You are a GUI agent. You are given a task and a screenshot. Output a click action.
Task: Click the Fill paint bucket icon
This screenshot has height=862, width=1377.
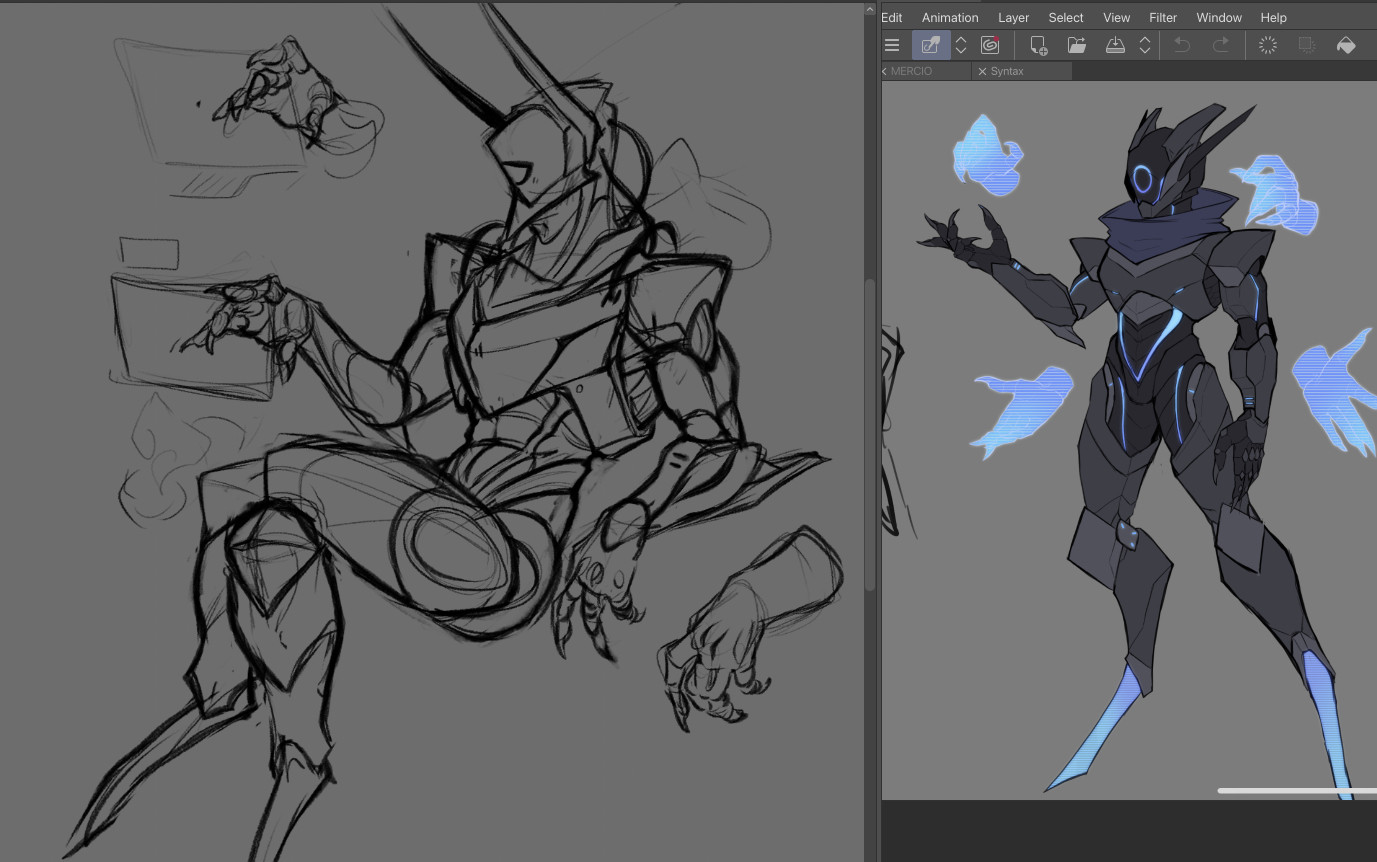click(x=1346, y=45)
